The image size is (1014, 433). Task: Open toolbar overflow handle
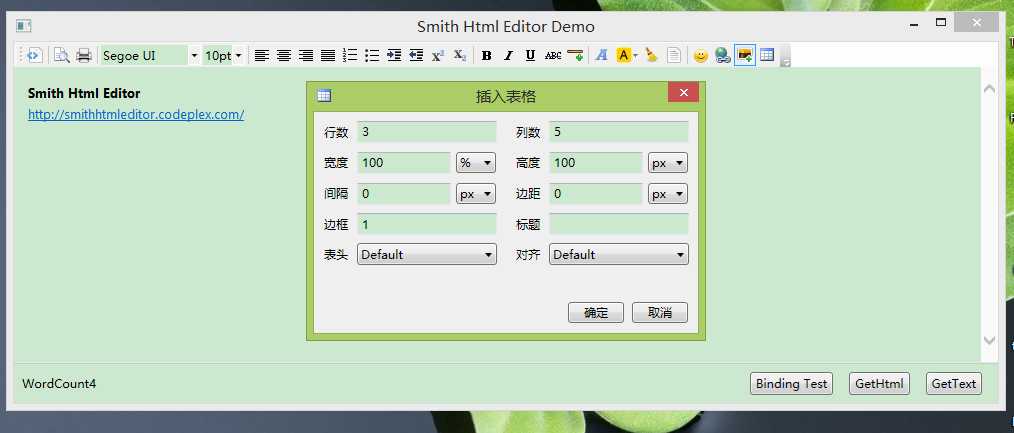point(786,57)
